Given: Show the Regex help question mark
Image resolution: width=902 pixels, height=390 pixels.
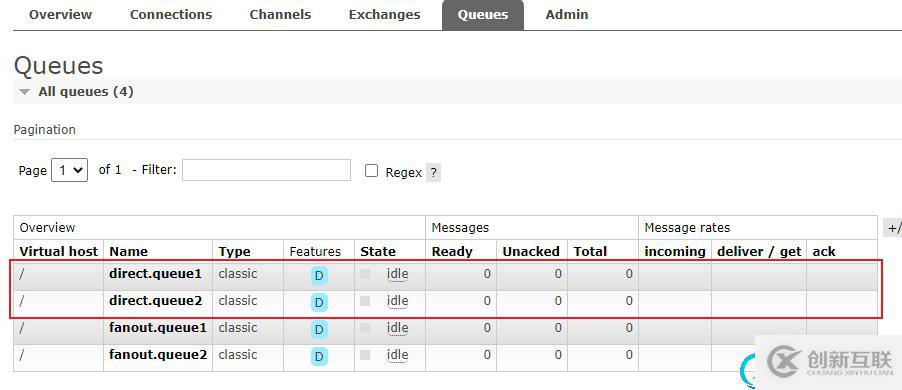Looking at the screenshot, I should tap(433, 173).
